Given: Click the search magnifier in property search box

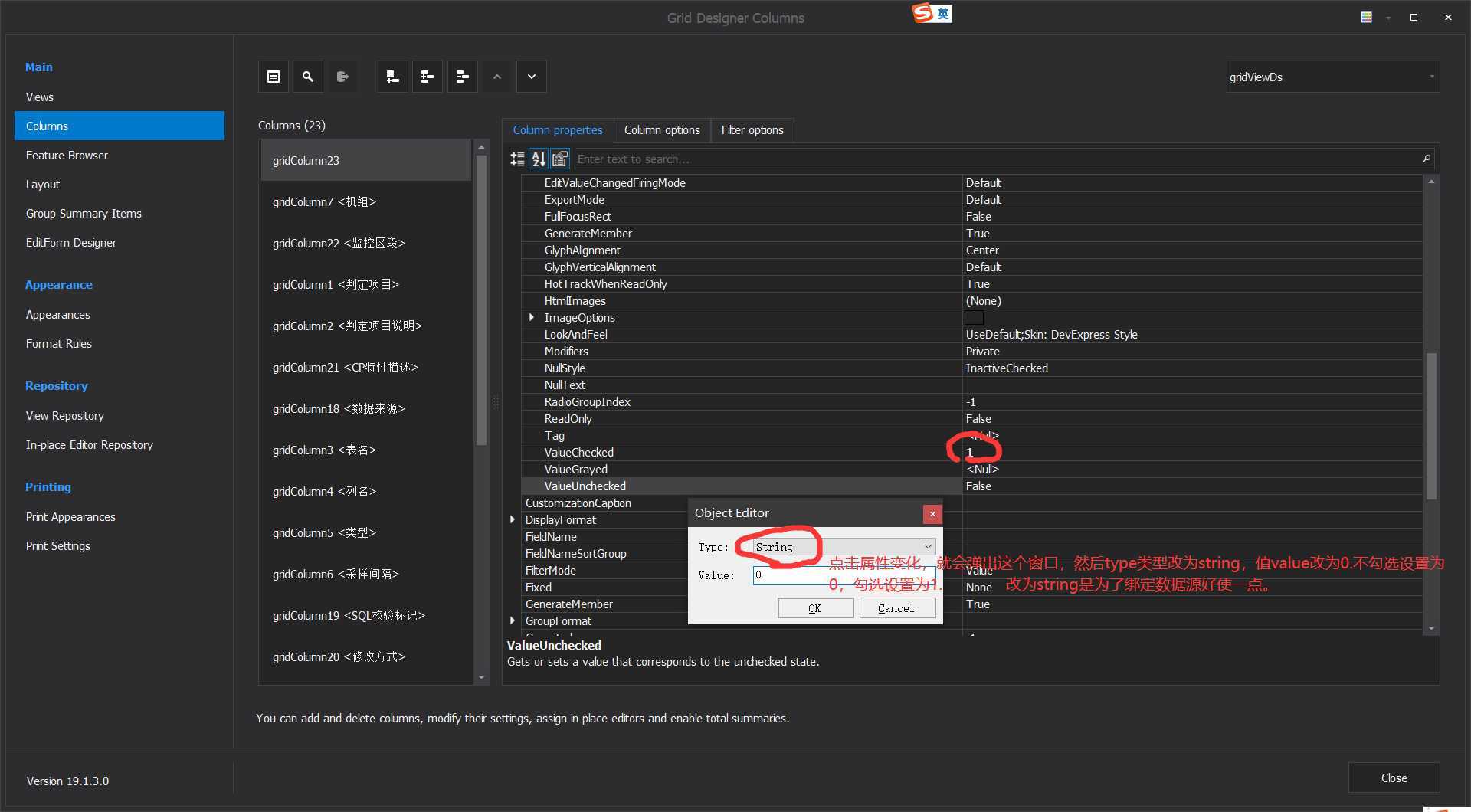Looking at the screenshot, I should pyautogui.click(x=1426, y=159).
